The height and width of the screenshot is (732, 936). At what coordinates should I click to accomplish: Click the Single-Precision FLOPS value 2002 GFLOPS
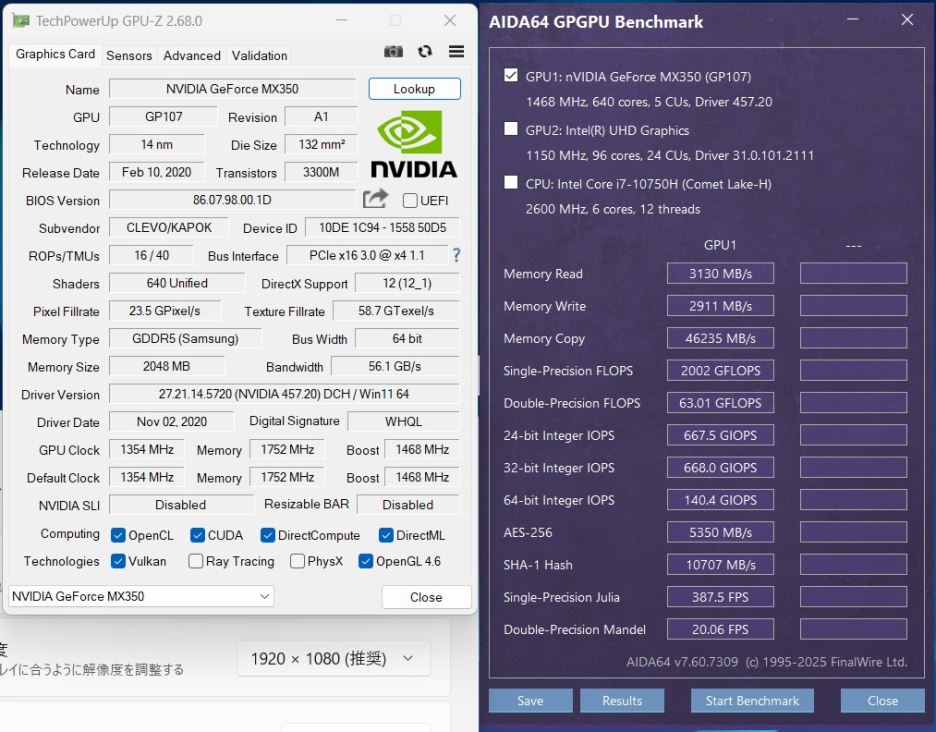click(x=721, y=370)
